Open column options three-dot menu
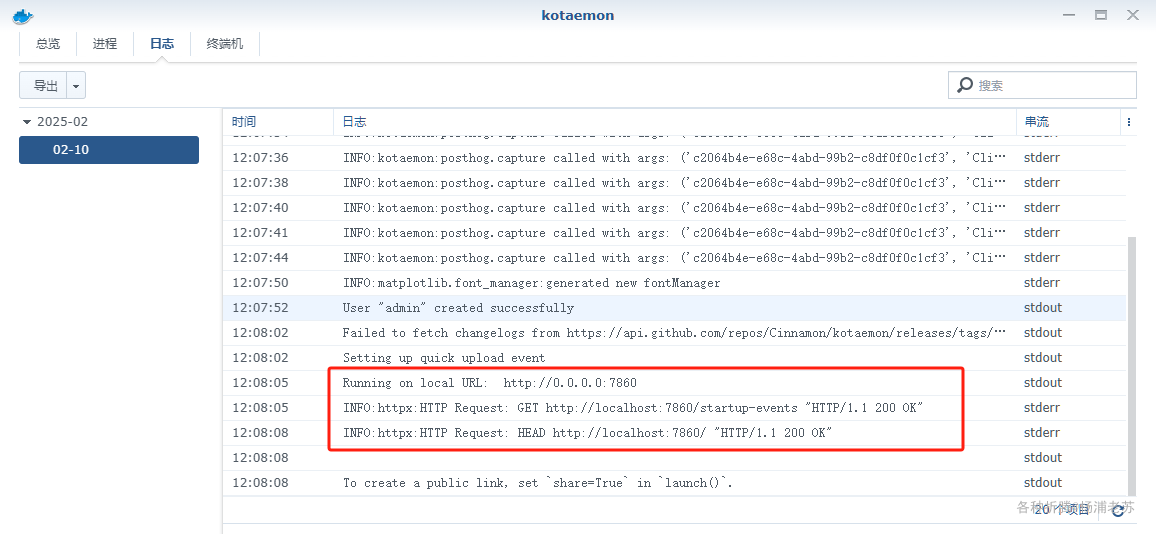 [1129, 122]
